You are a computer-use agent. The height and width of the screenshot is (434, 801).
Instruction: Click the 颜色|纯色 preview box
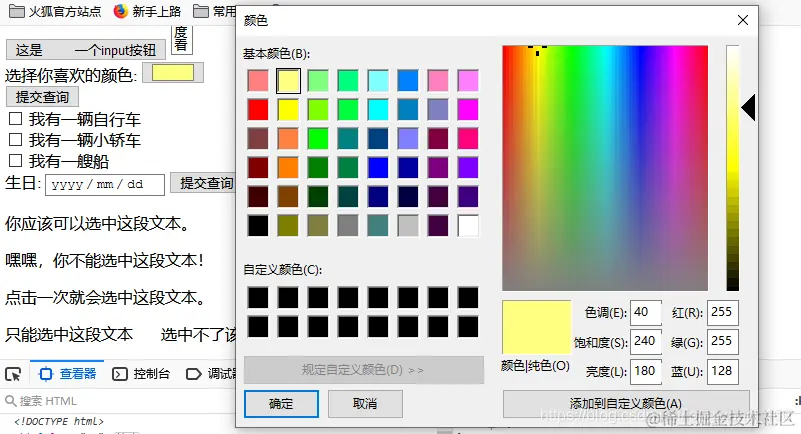click(x=536, y=327)
